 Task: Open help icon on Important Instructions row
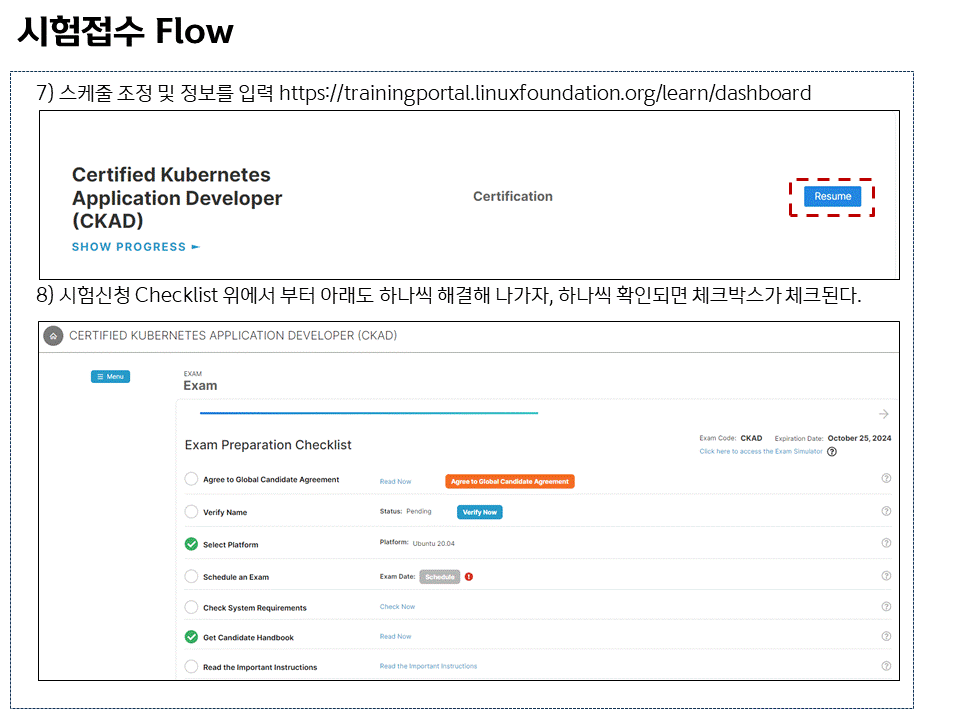[886, 666]
